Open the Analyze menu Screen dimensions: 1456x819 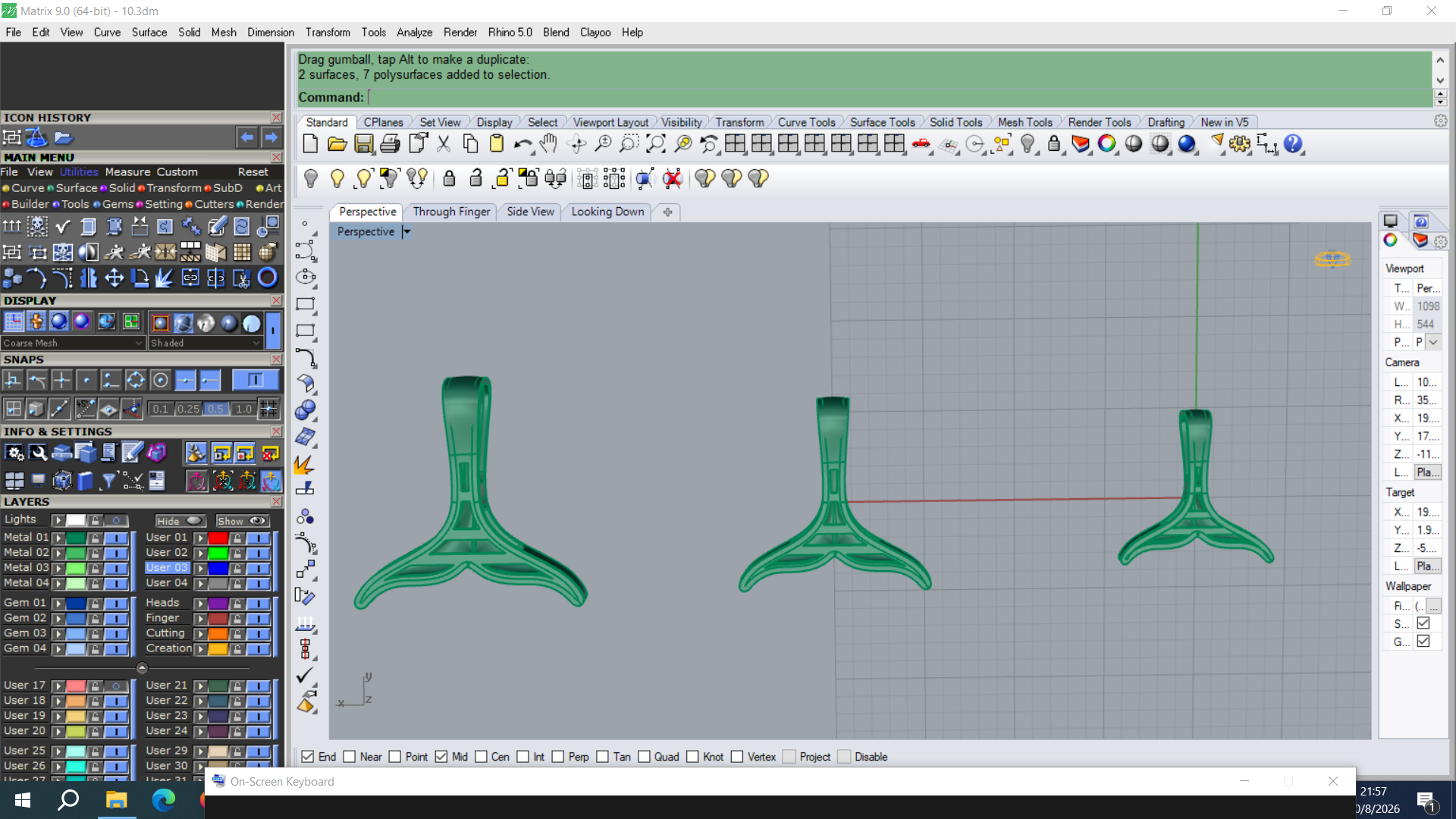pyautogui.click(x=414, y=33)
